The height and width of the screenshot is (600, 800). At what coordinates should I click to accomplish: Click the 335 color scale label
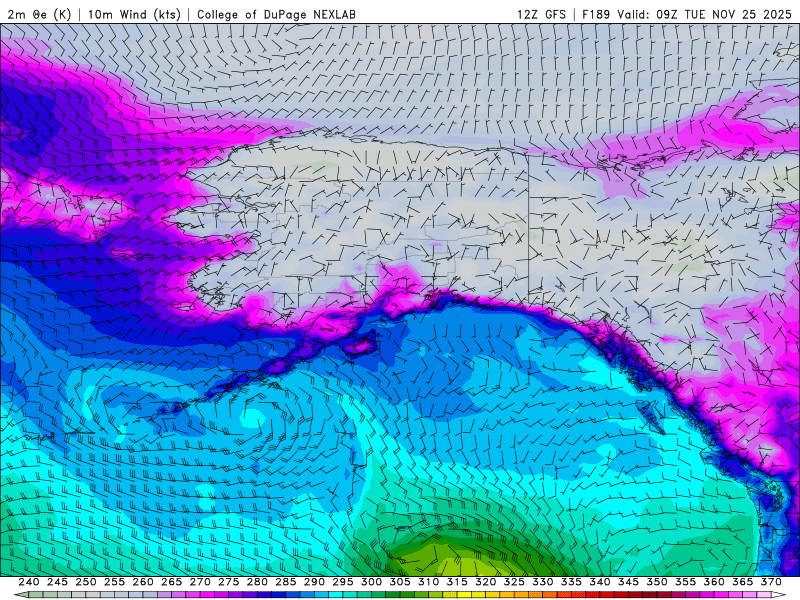click(571, 582)
